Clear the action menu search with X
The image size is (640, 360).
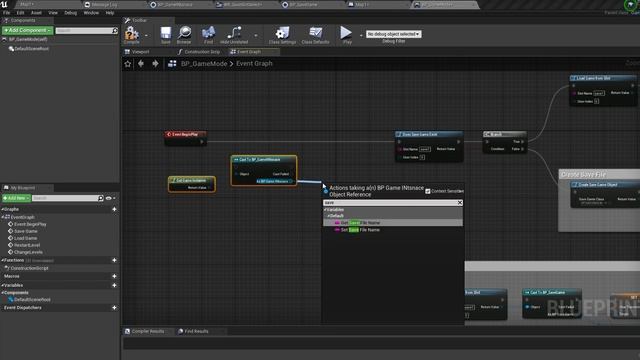(460, 203)
